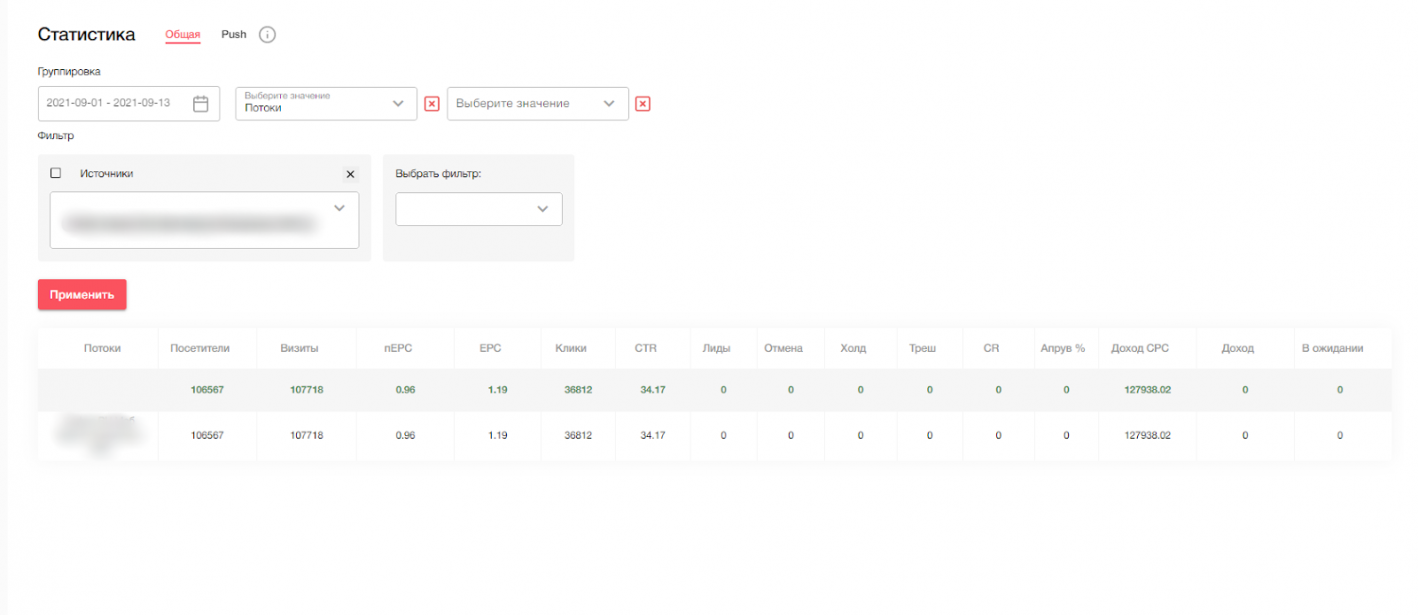Click the Лиды column header
Screen dimensions: 1418x615
click(717, 349)
